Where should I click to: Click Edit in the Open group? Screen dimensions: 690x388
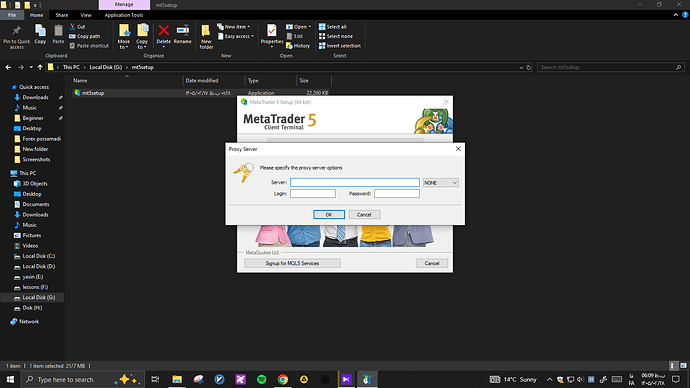294,36
